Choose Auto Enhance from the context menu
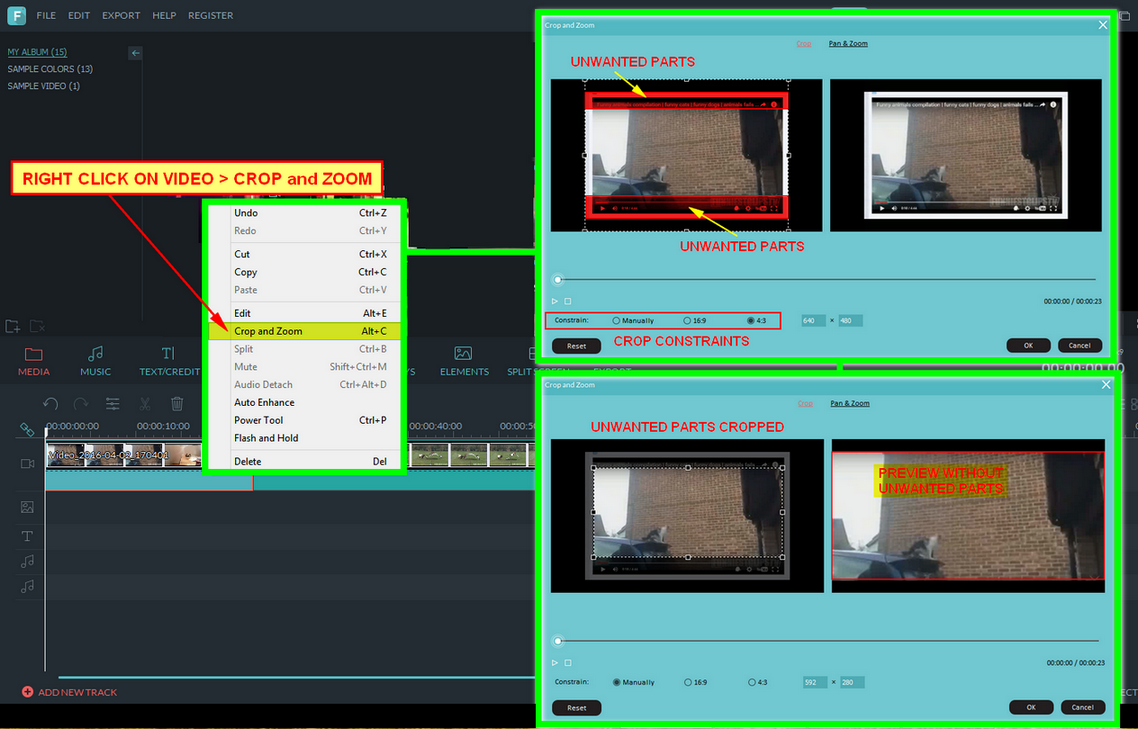1138x729 pixels. coord(304,402)
